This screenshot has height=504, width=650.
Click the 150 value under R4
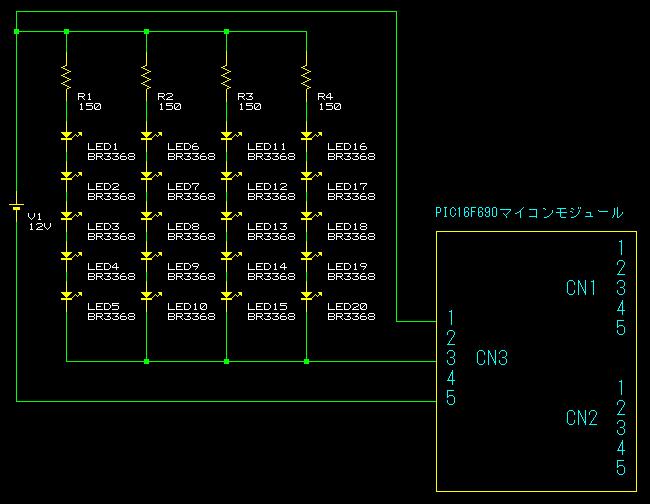tap(330, 107)
